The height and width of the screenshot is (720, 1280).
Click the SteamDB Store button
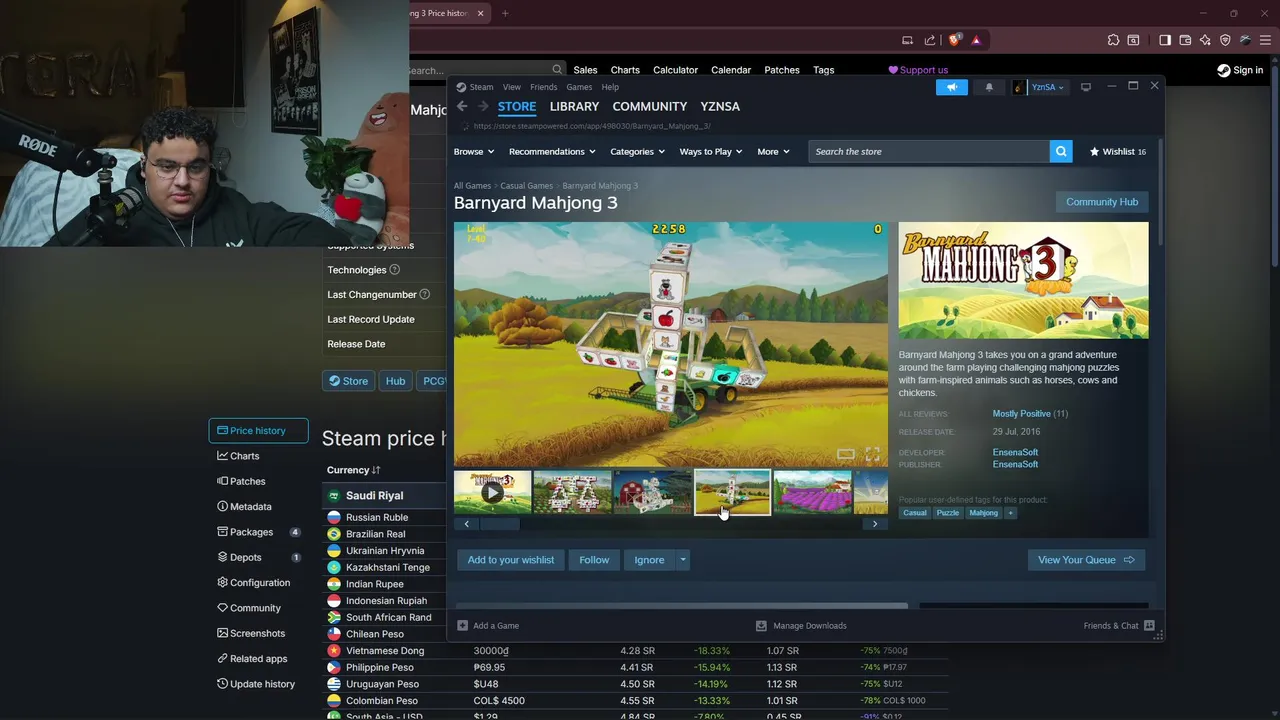[x=348, y=381]
